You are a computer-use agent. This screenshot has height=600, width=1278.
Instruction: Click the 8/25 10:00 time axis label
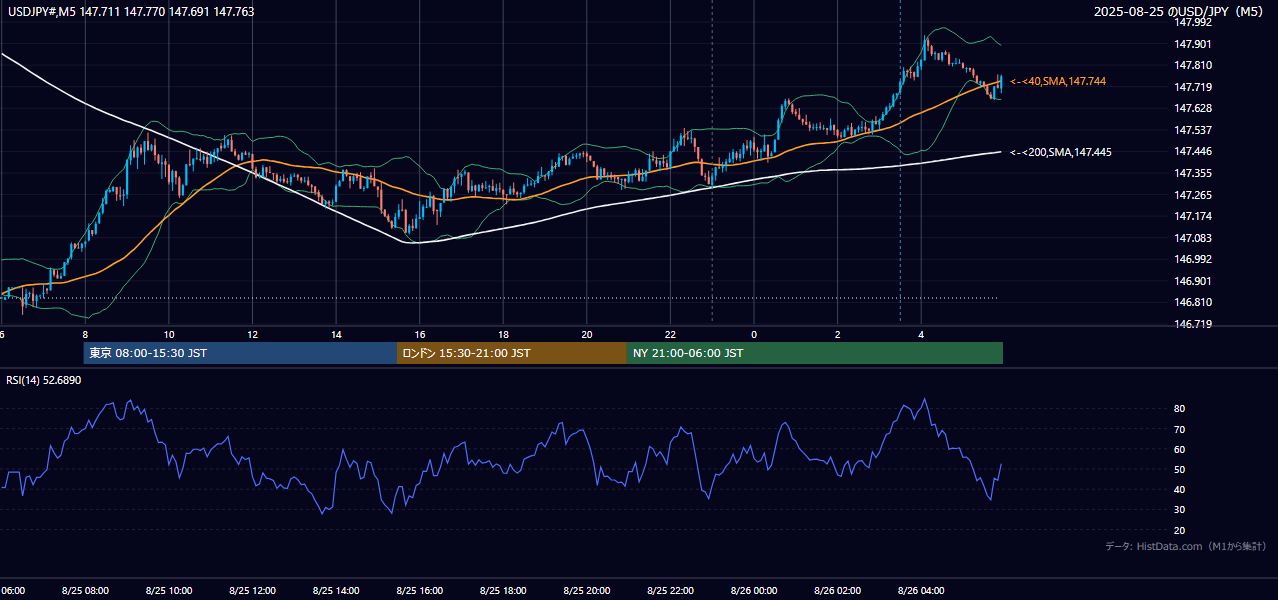click(169, 591)
